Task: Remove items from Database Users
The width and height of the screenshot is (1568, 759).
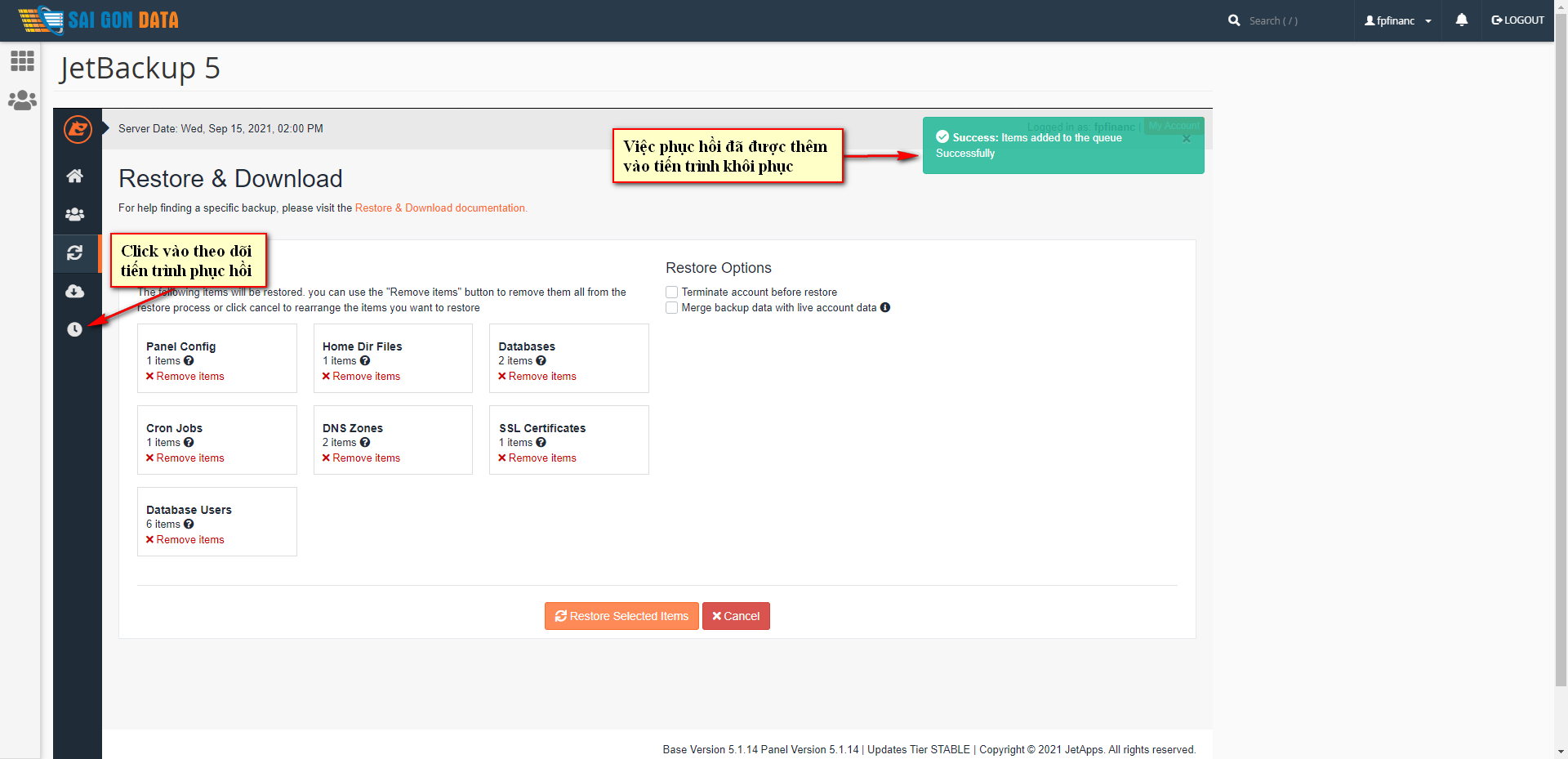Action: 185,539
